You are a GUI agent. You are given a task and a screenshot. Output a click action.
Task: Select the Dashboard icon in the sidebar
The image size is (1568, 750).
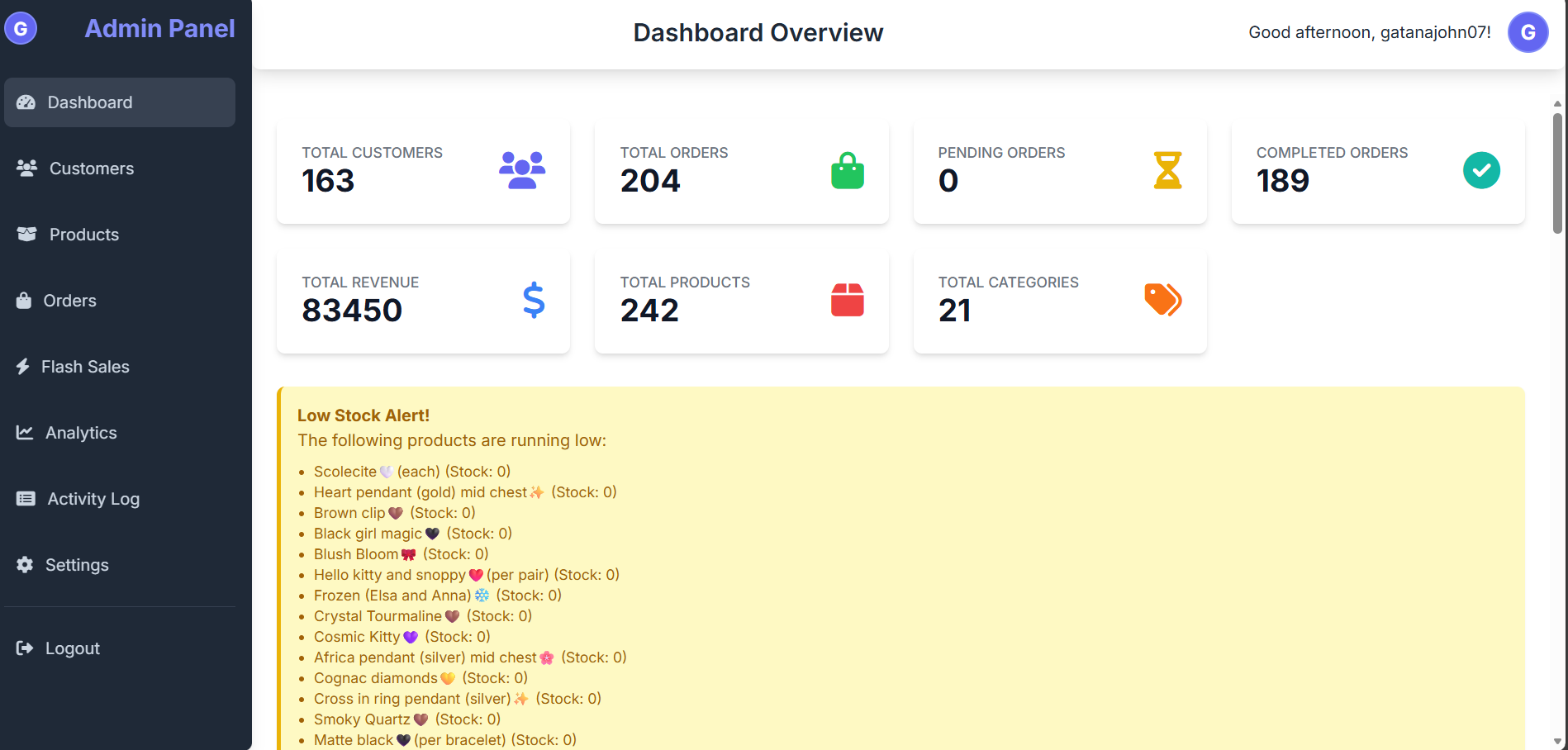(x=26, y=102)
